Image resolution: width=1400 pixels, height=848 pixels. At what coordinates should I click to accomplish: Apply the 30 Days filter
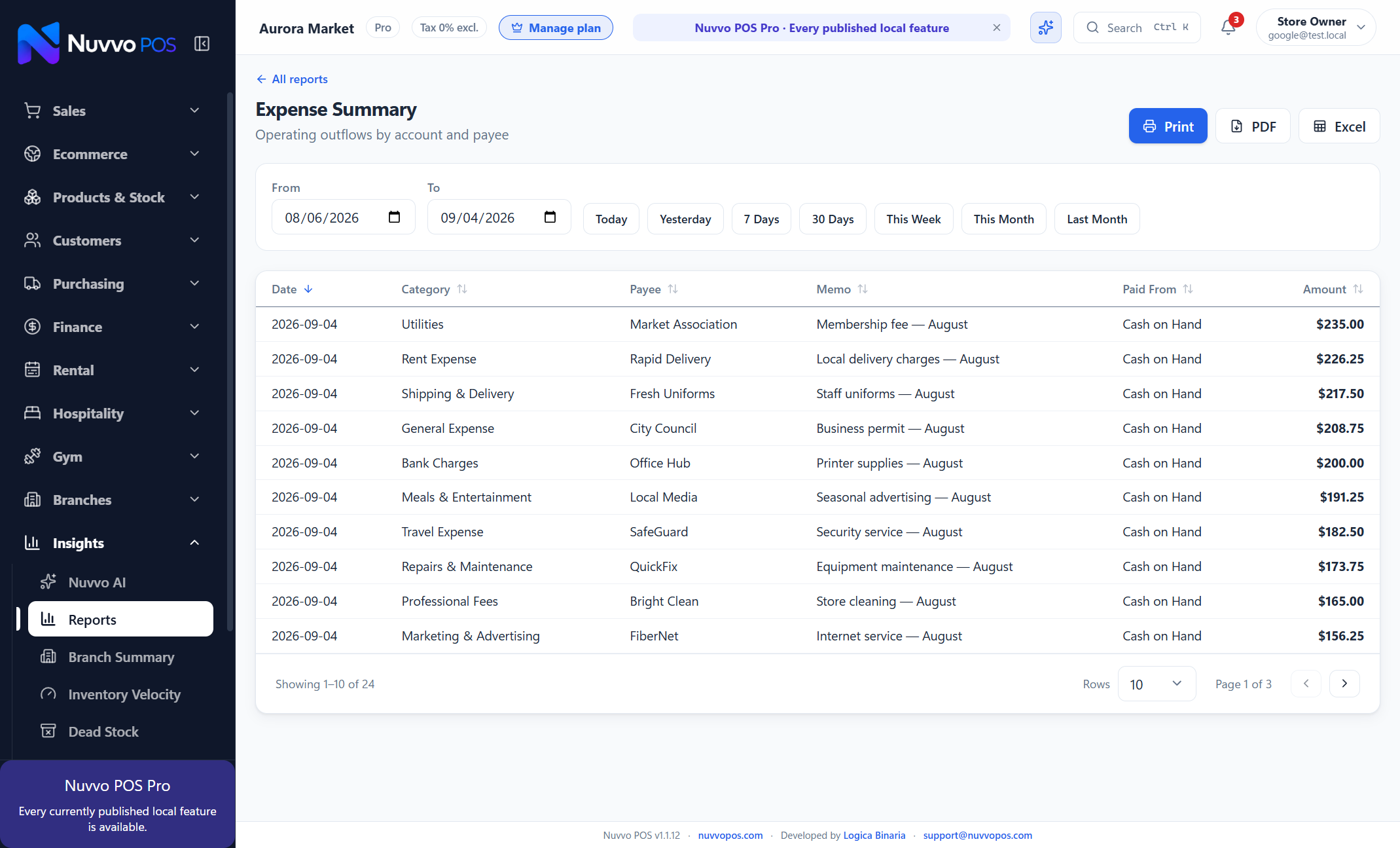click(x=833, y=219)
